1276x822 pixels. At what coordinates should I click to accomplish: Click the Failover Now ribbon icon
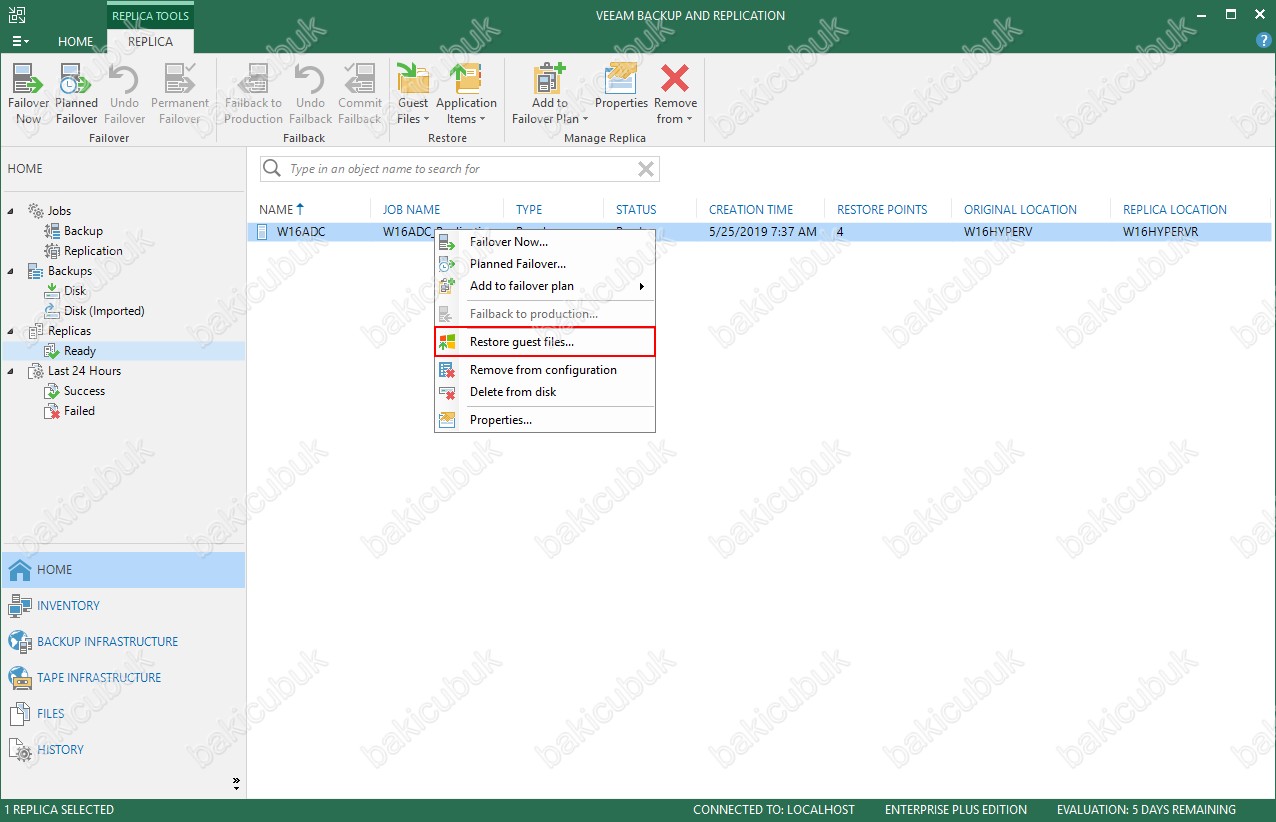(x=29, y=94)
